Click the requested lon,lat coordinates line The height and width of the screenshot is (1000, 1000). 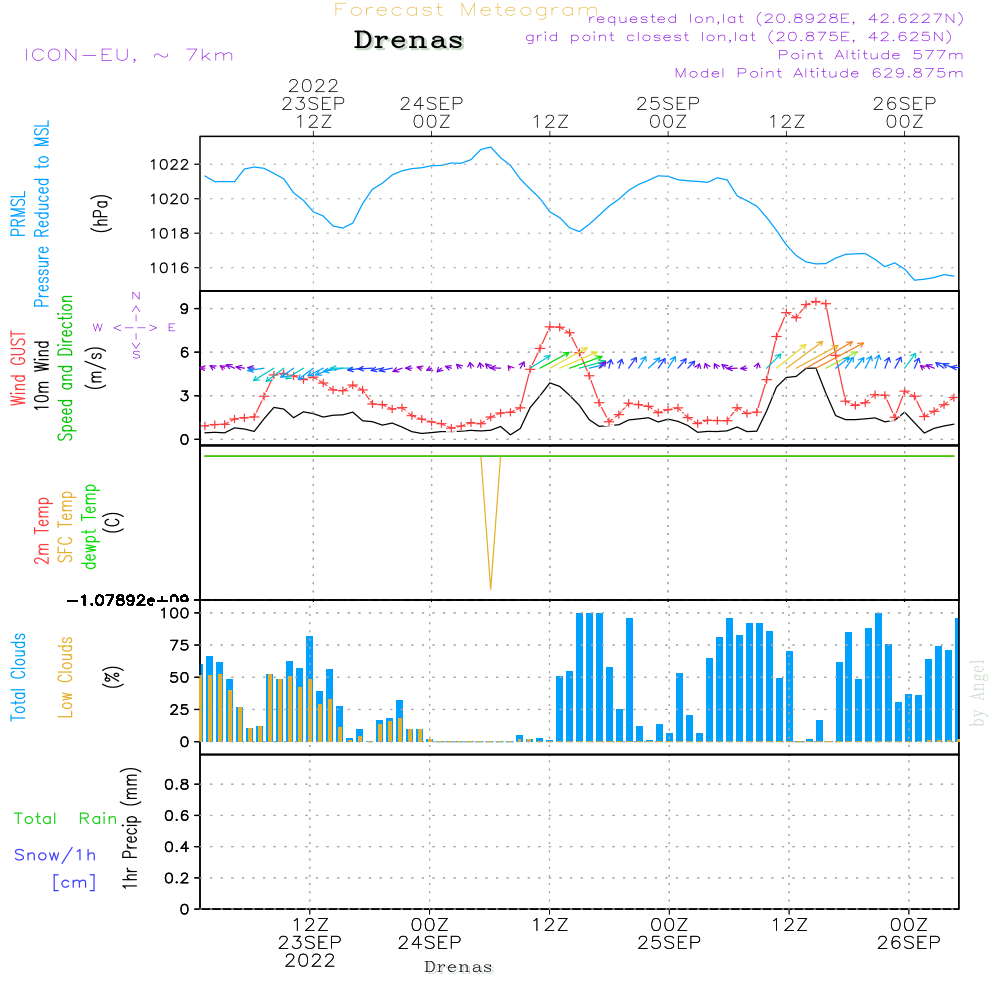tap(776, 19)
